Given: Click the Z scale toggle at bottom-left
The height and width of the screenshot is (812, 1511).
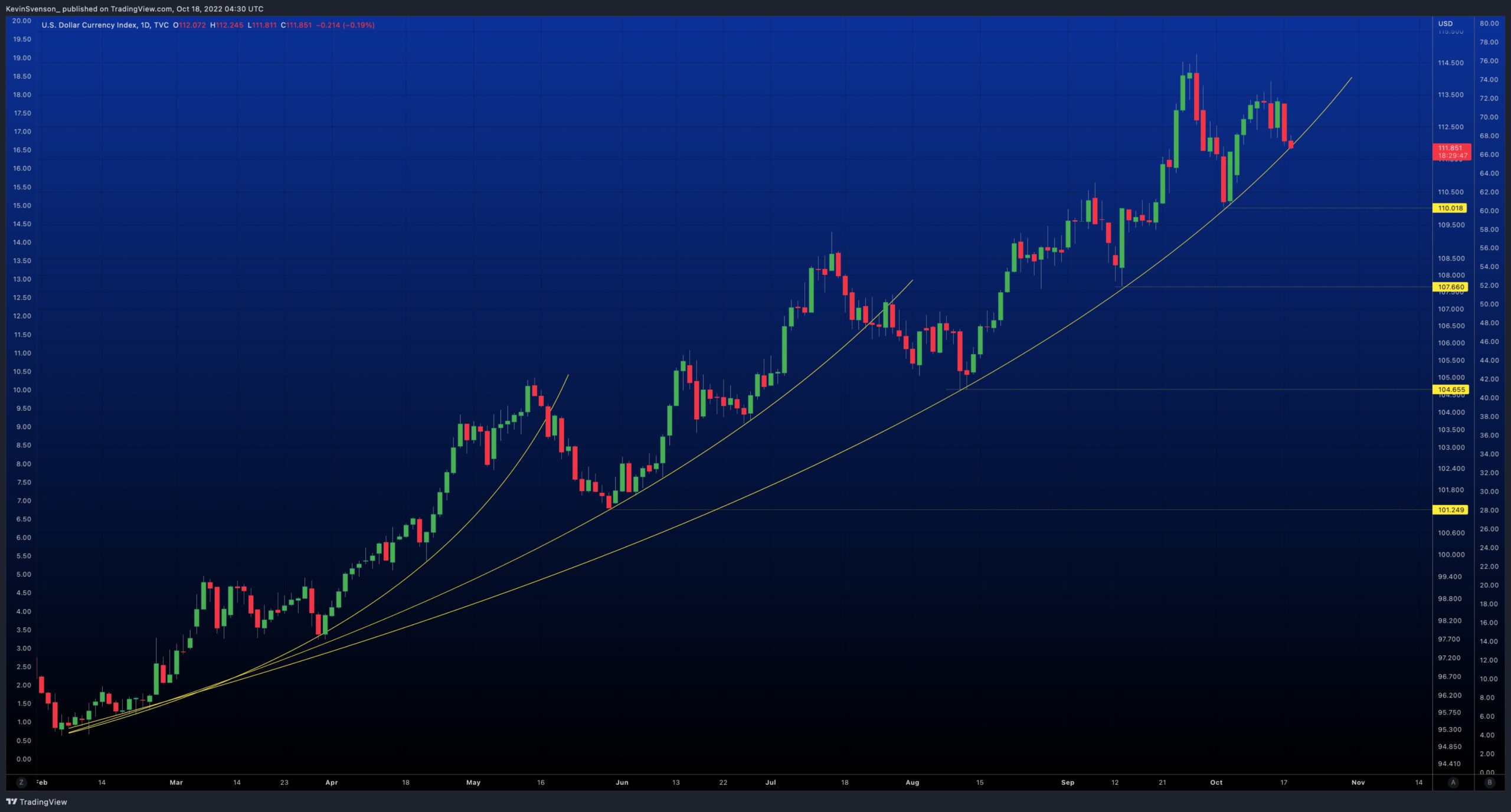Looking at the screenshot, I should (x=21, y=782).
